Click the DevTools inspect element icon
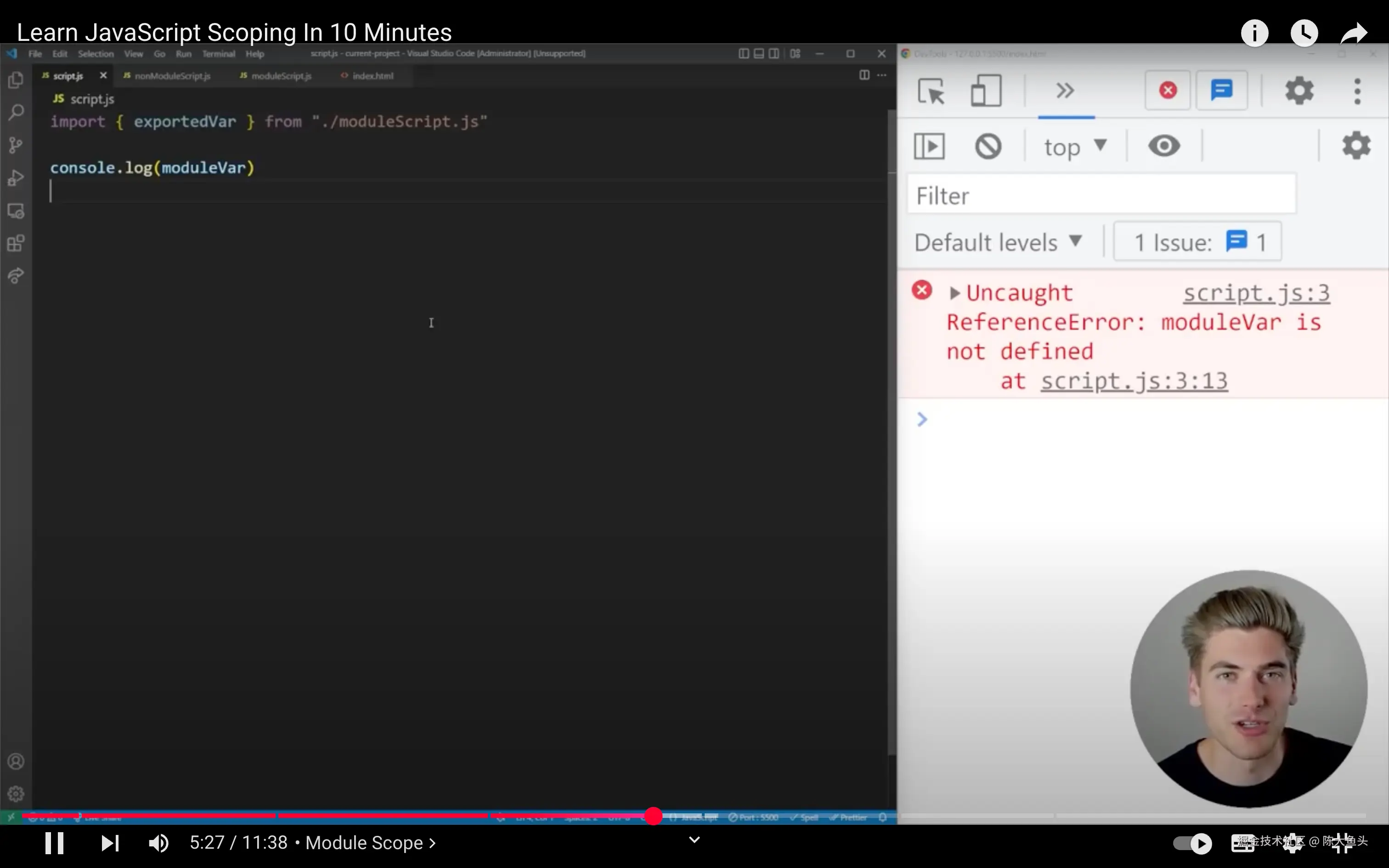The height and width of the screenshot is (868, 1389). tap(931, 91)
